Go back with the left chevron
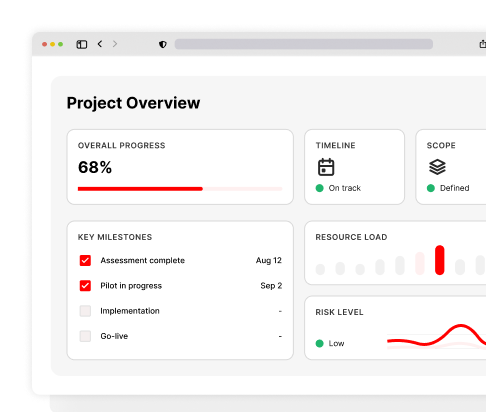The height and width of the screenshot is (412, 486). click(x=100, y=44)
